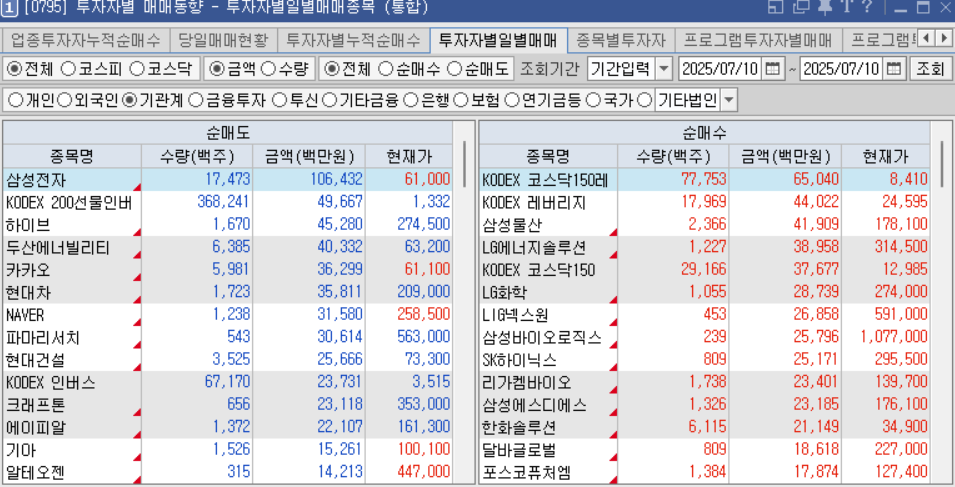The width and height of the screenshot is (955, 487).
Task: Select the 기타금융 radio button
Action: [x=329, y=100]
